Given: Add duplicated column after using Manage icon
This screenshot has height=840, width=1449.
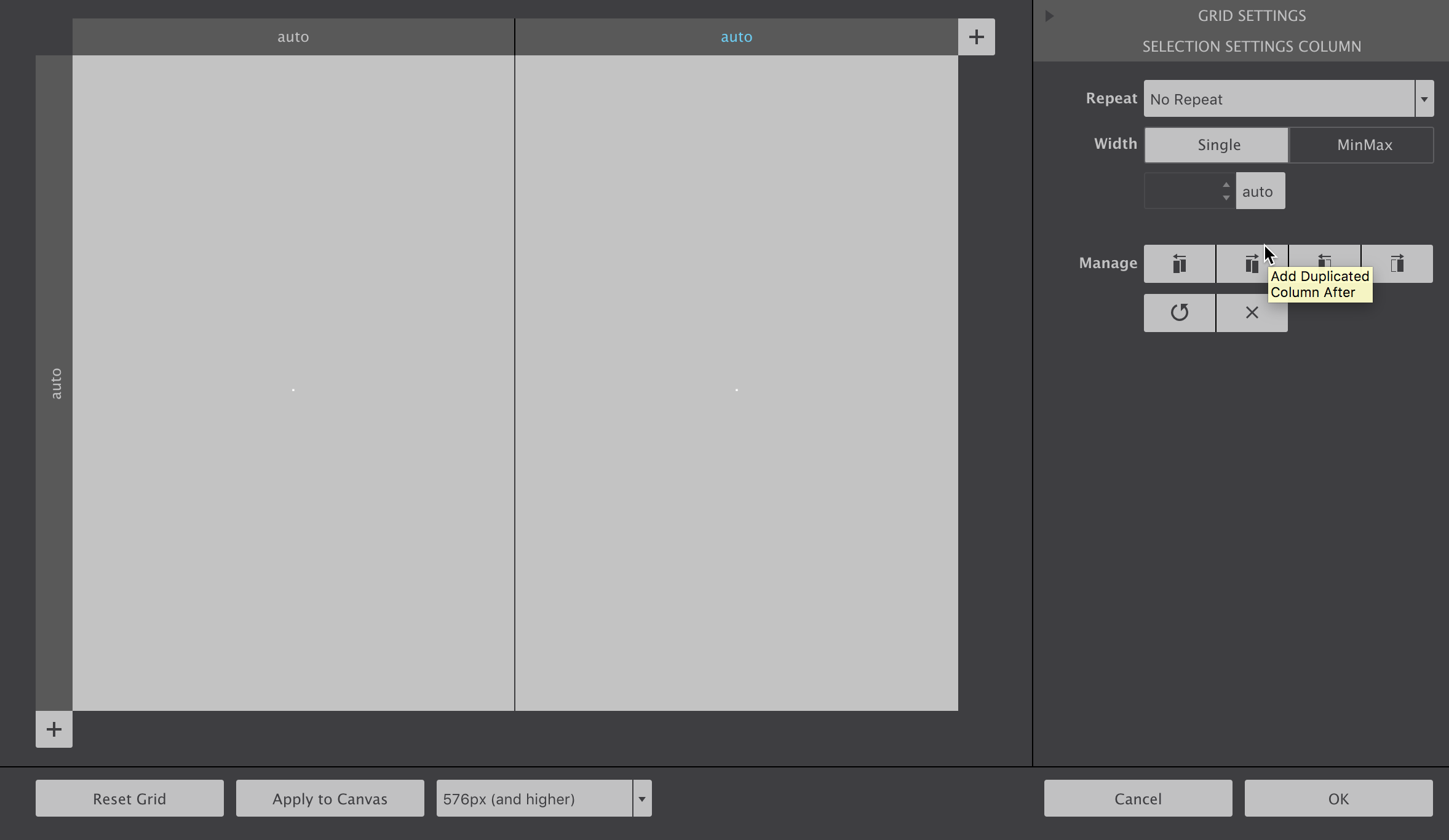Looking at the screenshot, I should coord(1251,264).
